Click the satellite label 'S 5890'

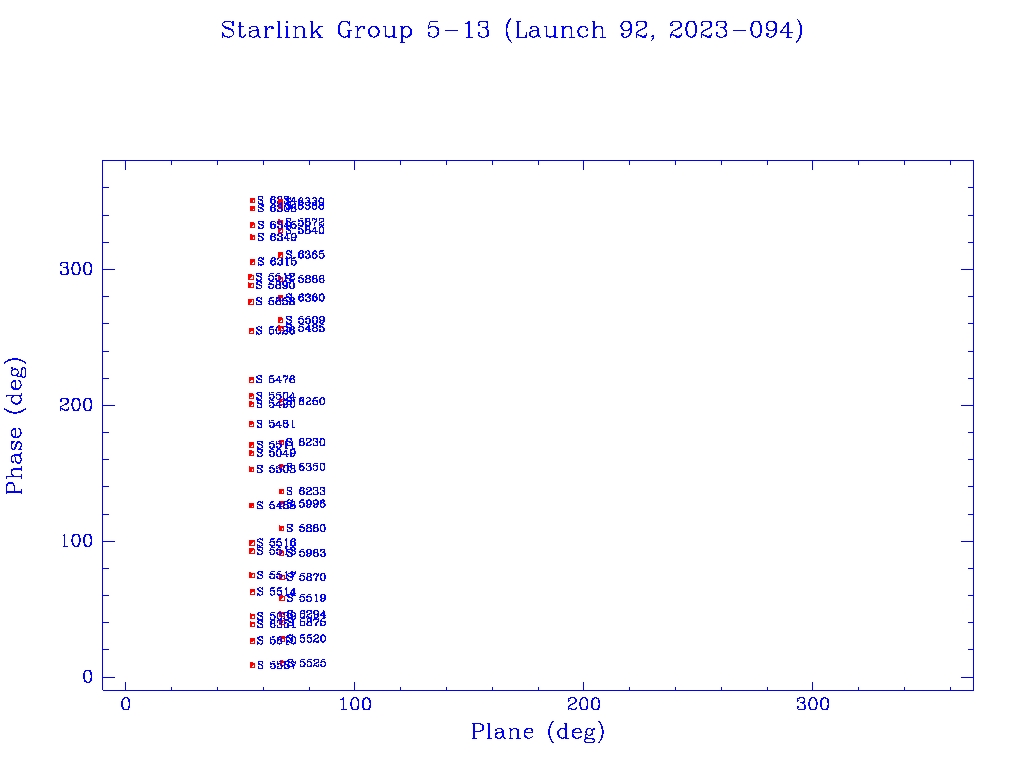tap(276, 285)
